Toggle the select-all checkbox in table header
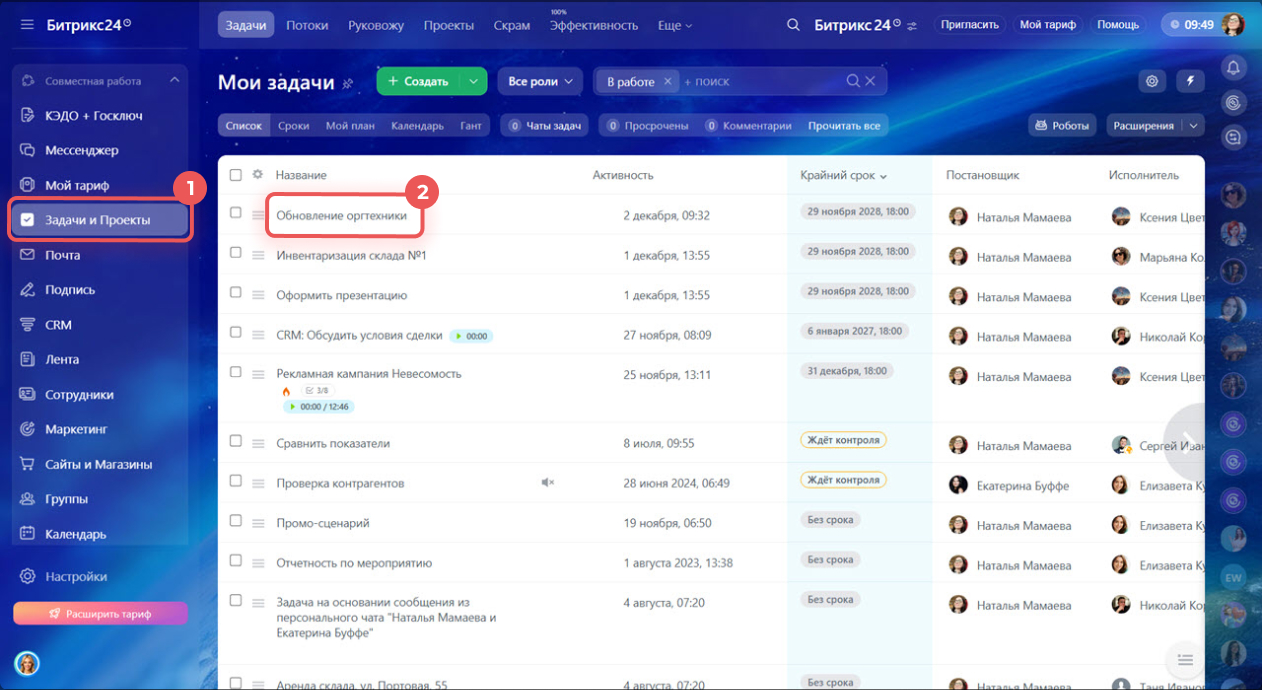1262x690 pixels. [236, 175]
